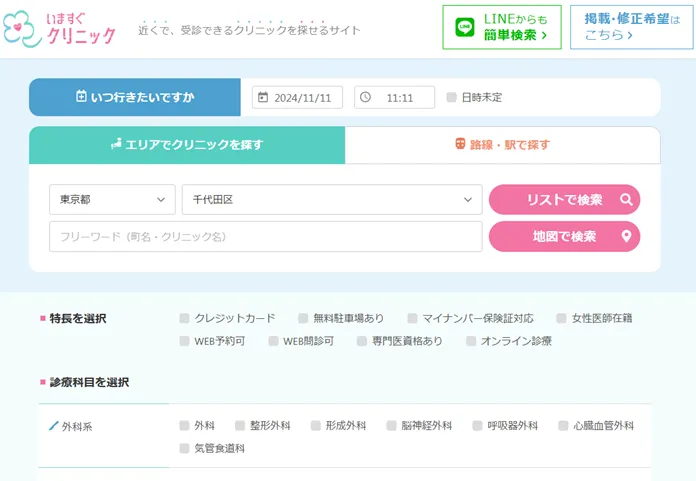Click the map pin icon on 地図で検索
The image size is (696, 481).
626,237
